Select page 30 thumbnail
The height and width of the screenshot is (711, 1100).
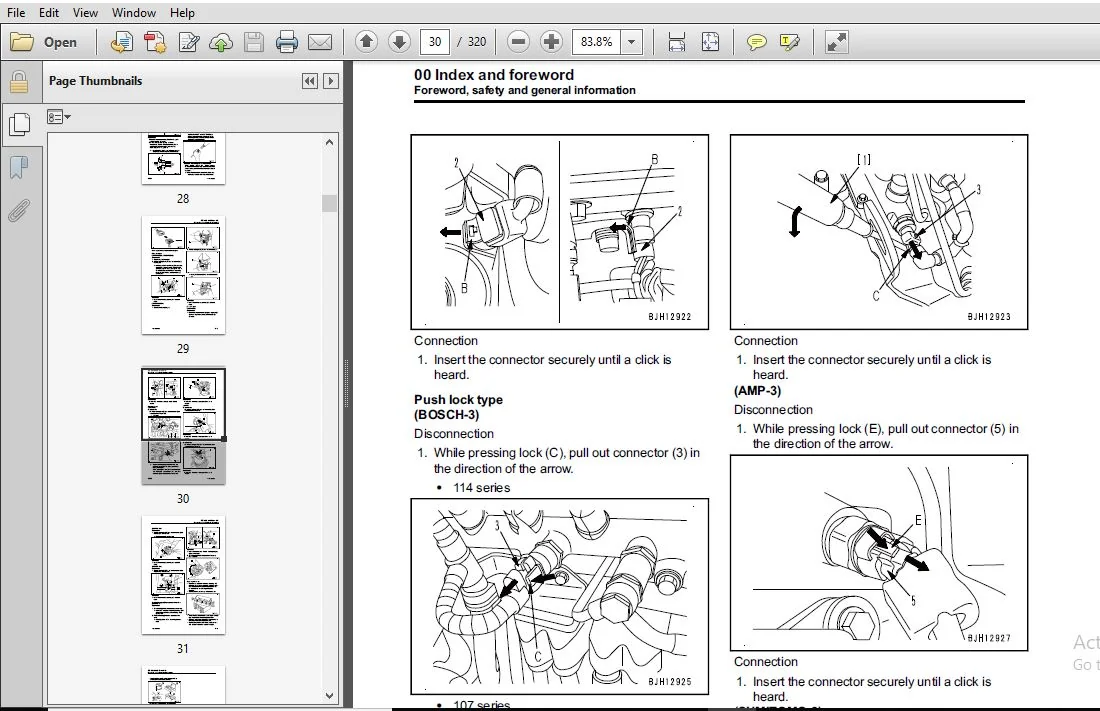click(x=183, y=425)
